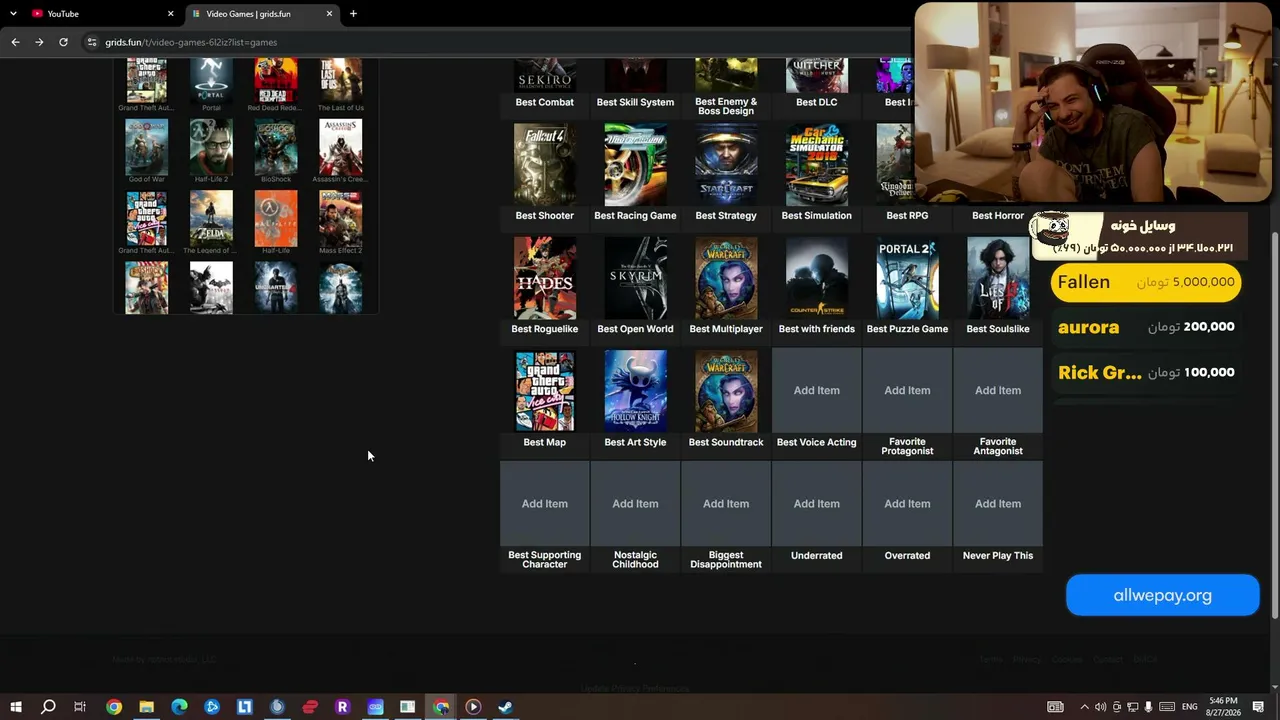The image size is (1280, 720).
Task: Open Steam from the taskbar
Action: pos(505,707)
